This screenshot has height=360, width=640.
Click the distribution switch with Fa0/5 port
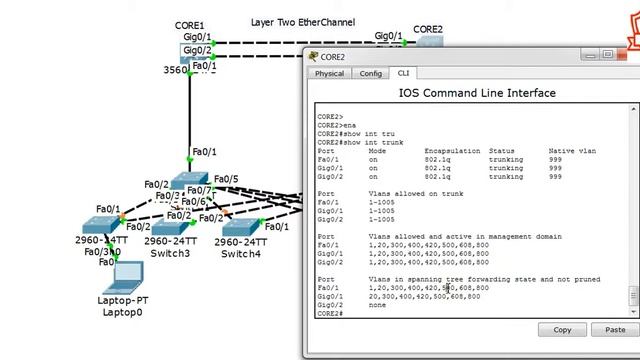tap(189, 180)
